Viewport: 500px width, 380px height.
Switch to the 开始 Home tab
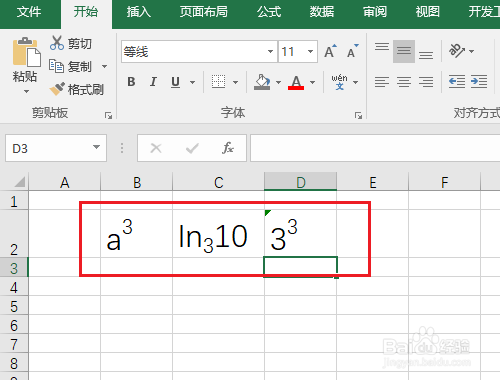pyautogui.click(x=86, y=12)
